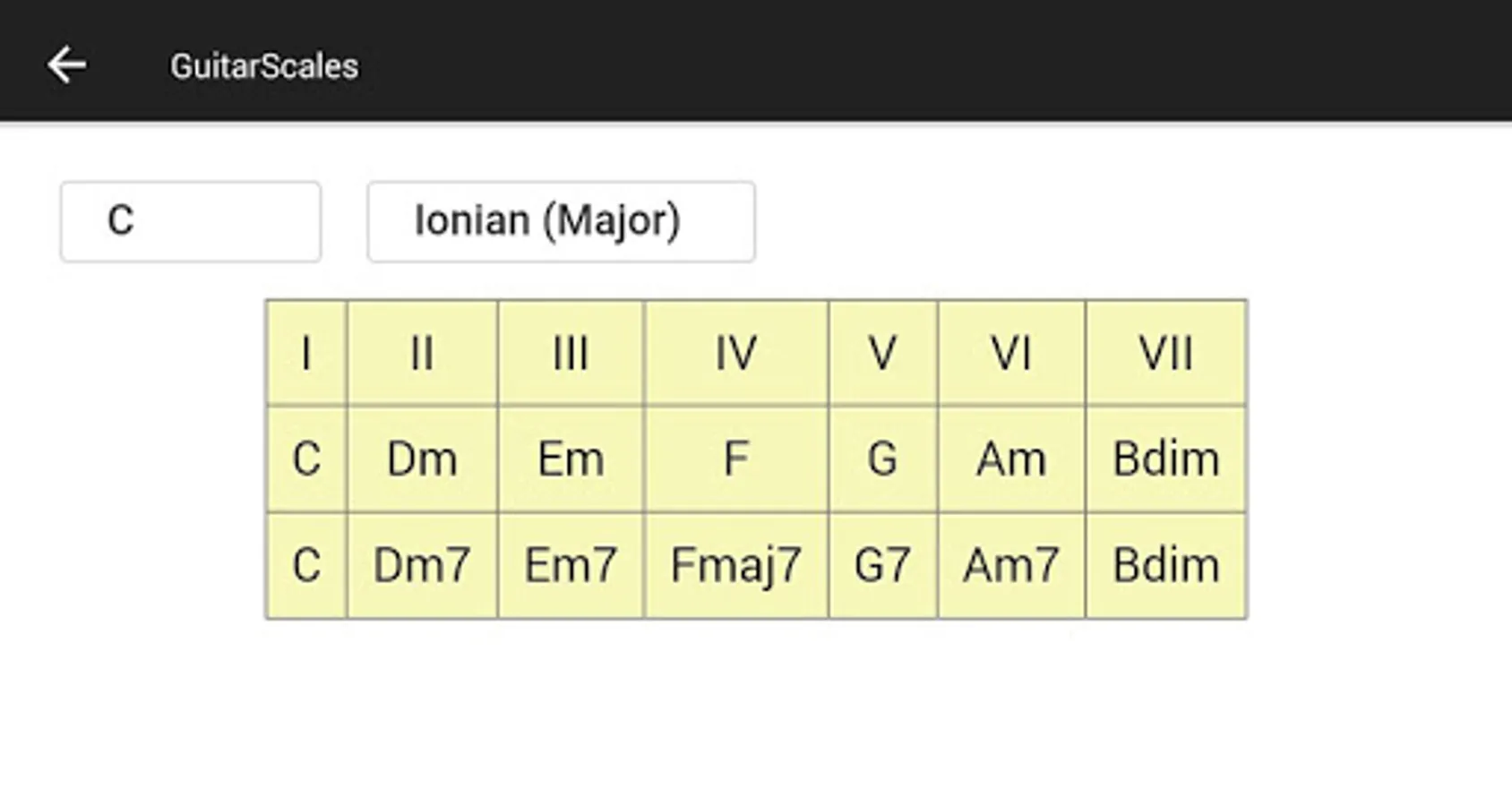This screenshot has width=1512, height=806.
Task: Select the V degree header cell
Action: (x=882, y=353)
